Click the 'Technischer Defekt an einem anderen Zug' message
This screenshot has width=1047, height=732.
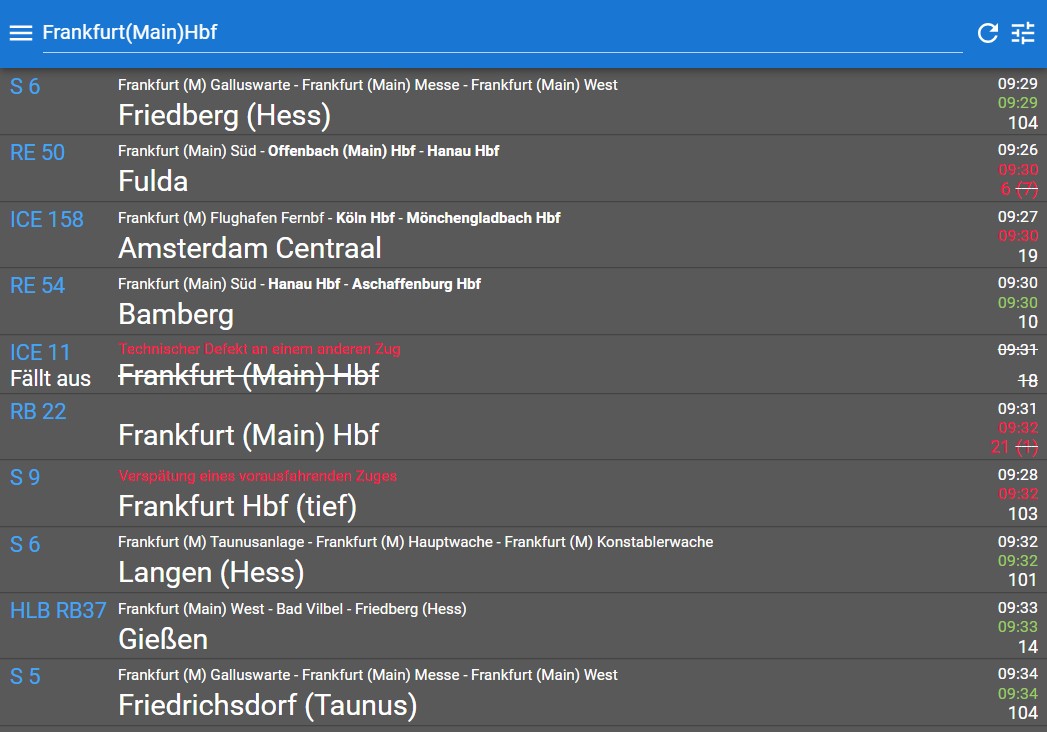pos(259,349)
